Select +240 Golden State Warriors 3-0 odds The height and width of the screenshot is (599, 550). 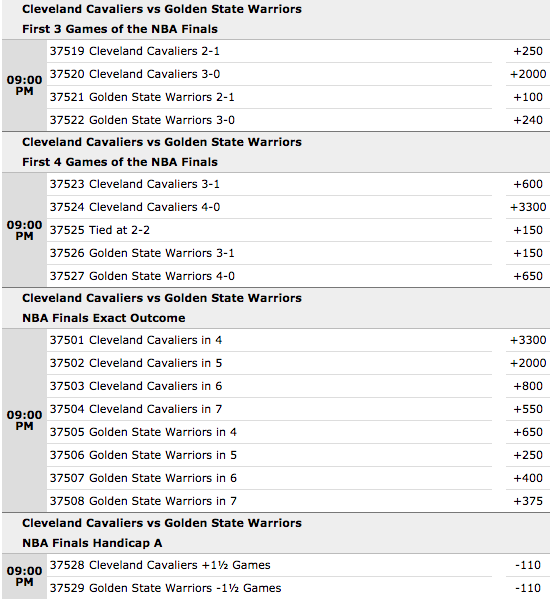[528, 120]
